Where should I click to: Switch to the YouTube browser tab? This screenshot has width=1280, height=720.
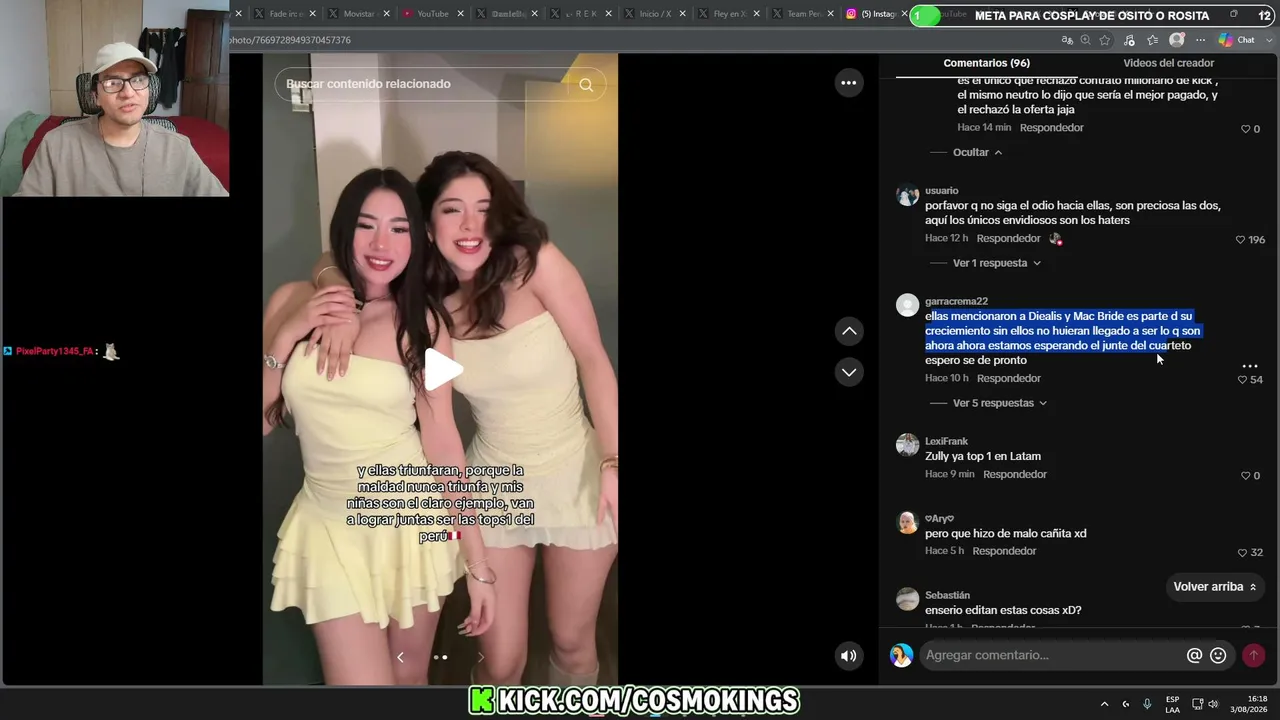coord(432,14)
